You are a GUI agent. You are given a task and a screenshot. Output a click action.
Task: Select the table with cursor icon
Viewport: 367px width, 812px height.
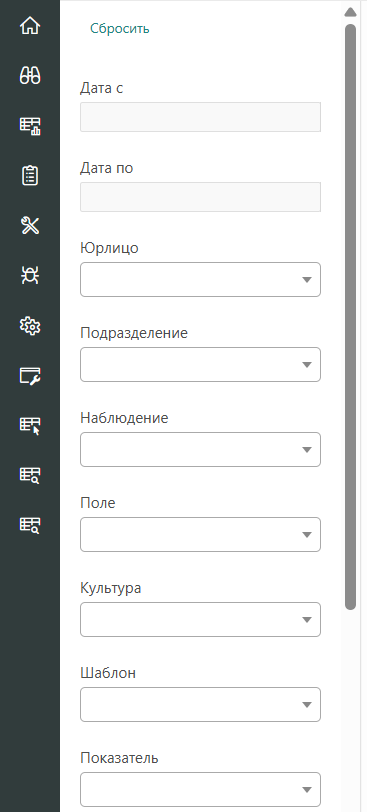click(30, 426)
